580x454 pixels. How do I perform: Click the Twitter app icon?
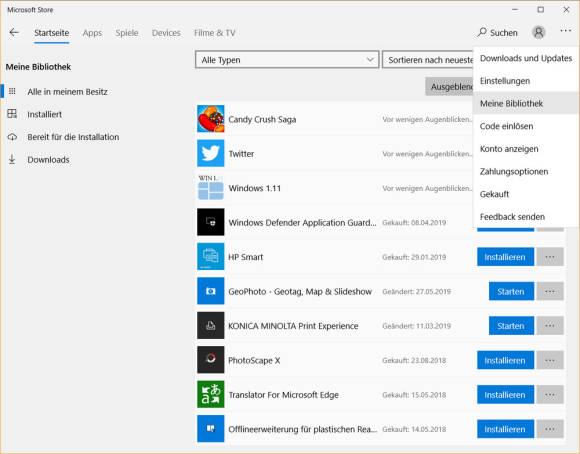point(210,153)
